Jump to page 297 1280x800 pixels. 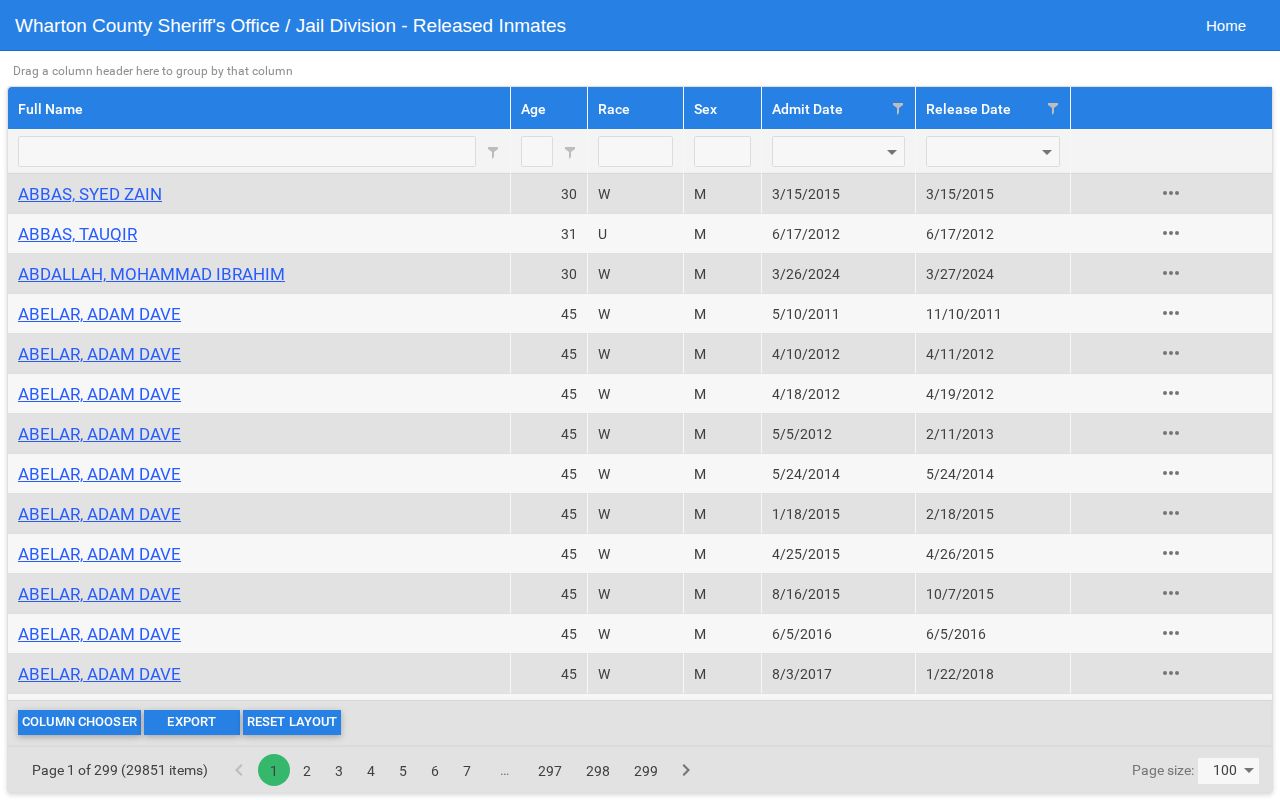[x=550, y=770]
